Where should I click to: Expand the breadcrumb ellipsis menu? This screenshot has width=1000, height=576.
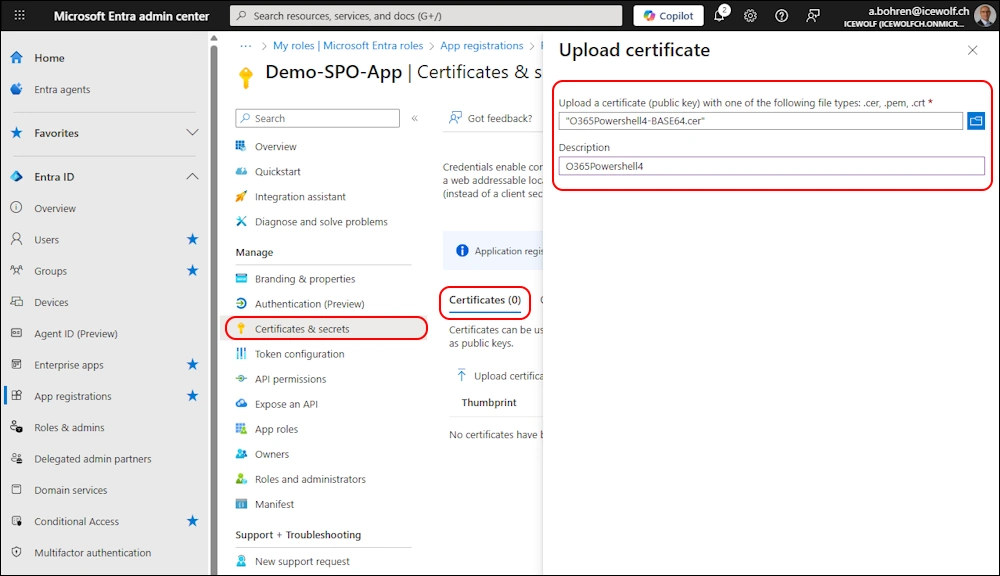(246, 46)
